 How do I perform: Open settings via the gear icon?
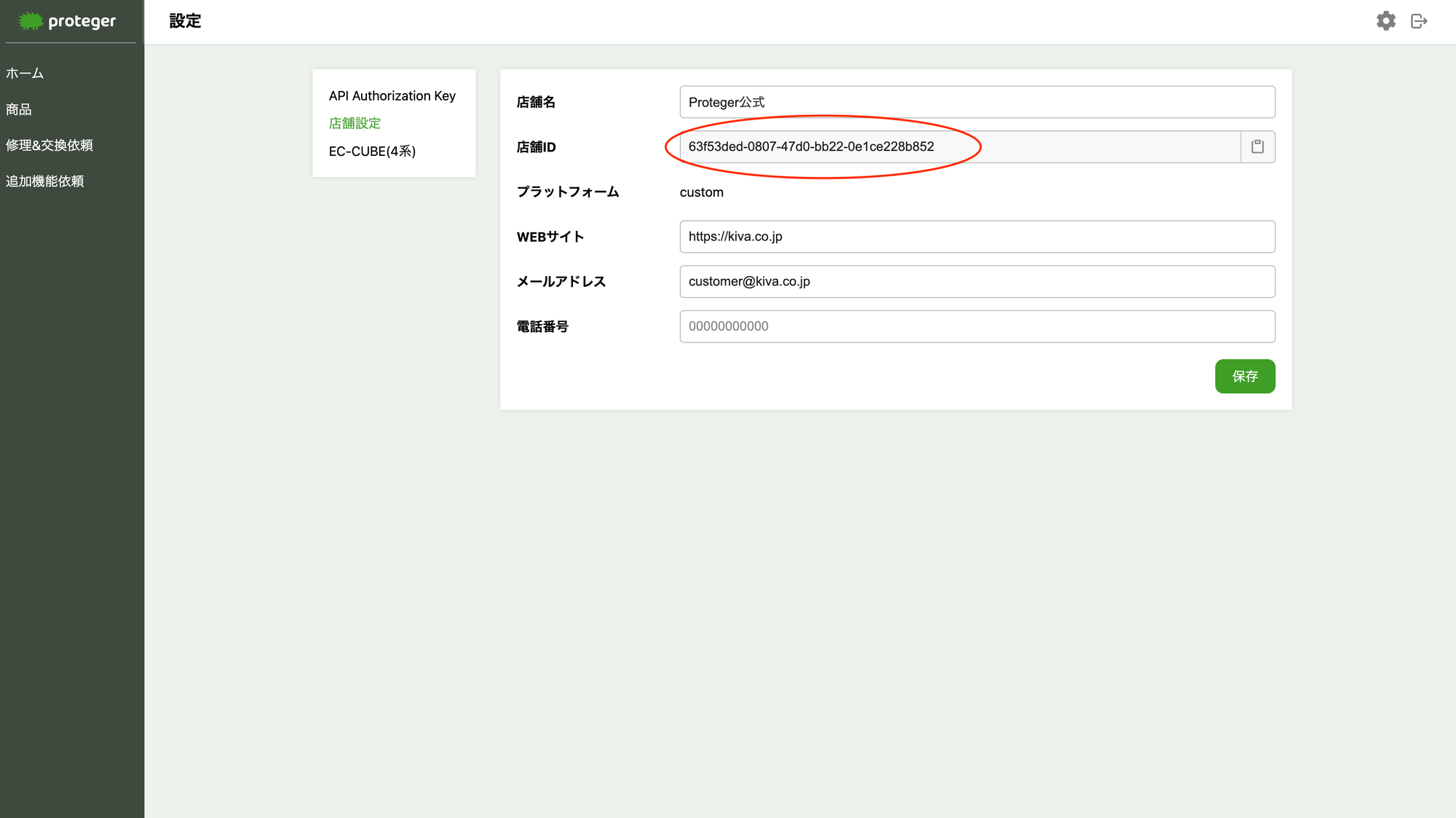[x=1386, y=21]
